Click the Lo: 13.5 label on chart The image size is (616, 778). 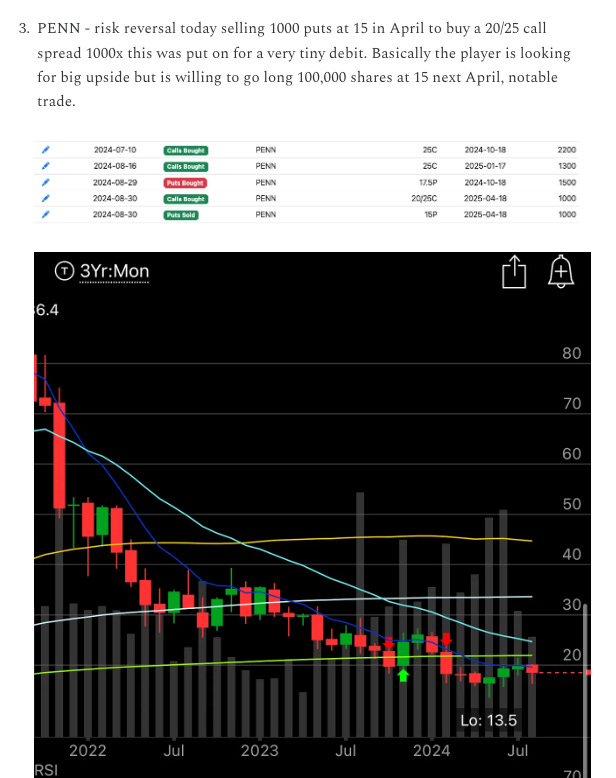(489, 720)
